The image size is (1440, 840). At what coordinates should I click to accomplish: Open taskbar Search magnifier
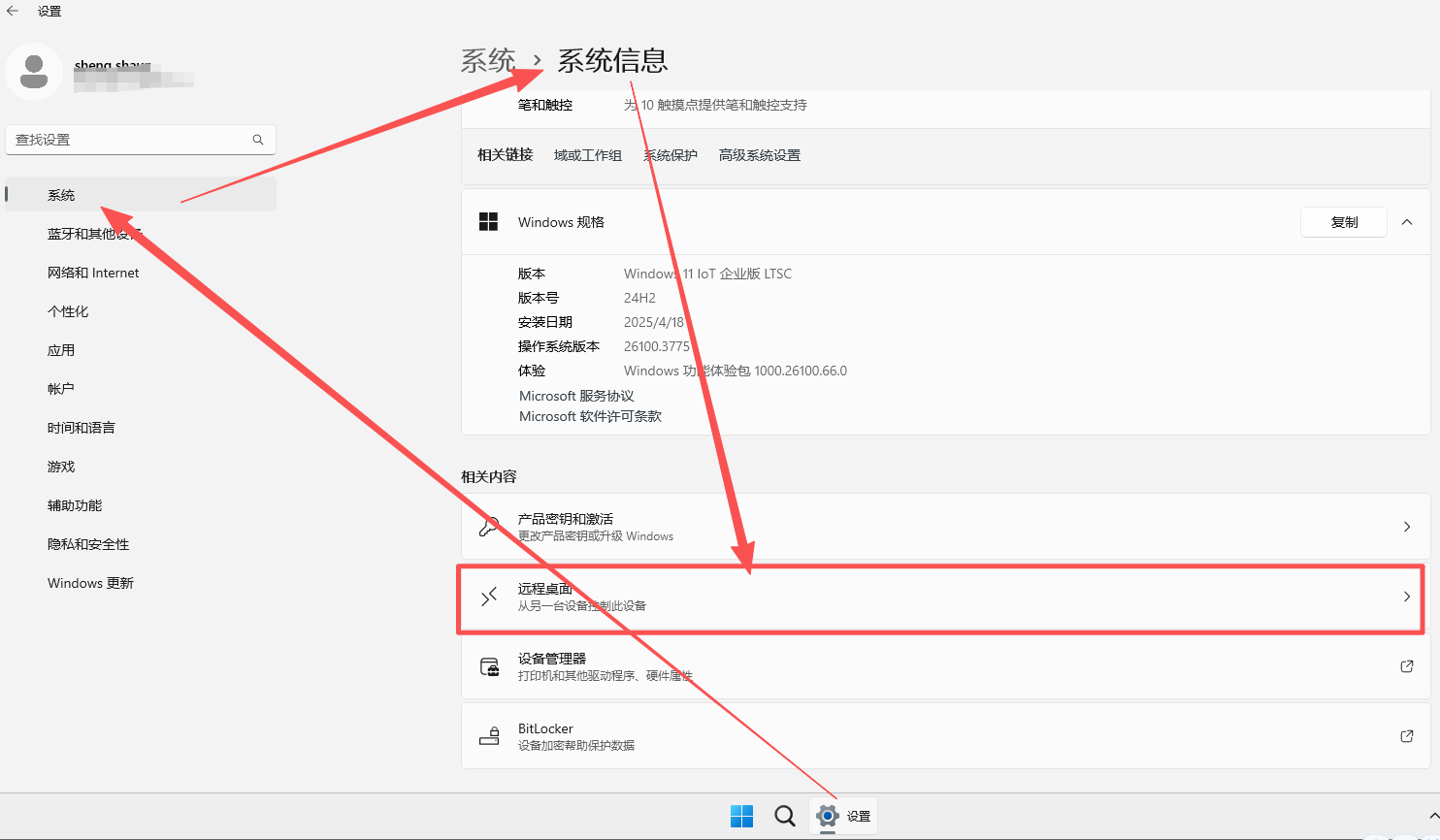coord(785,816)
